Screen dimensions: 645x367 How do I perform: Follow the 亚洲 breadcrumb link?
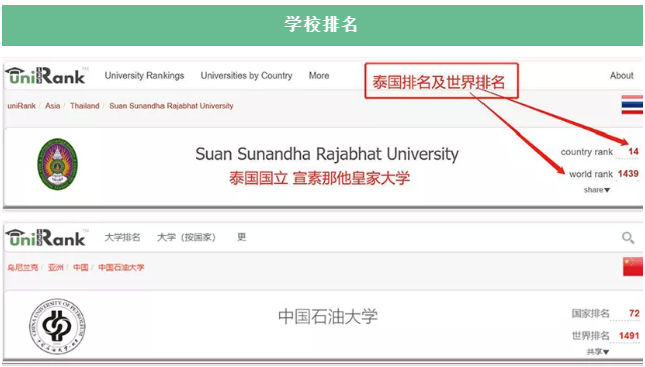pyautogui.click(x=56, y=267)
